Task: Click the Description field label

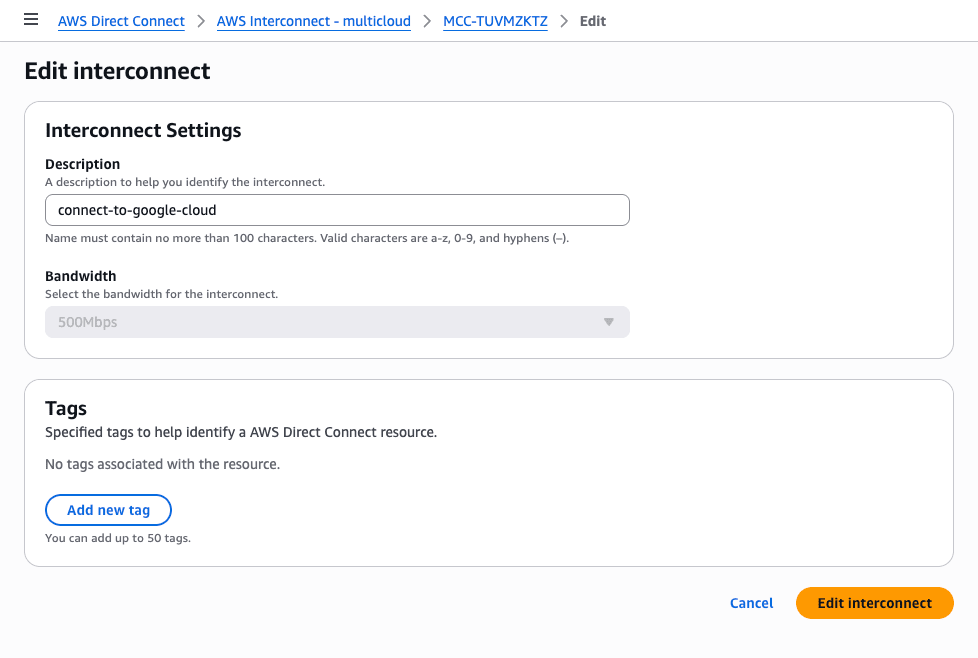Action: click(x=82, y=164)
